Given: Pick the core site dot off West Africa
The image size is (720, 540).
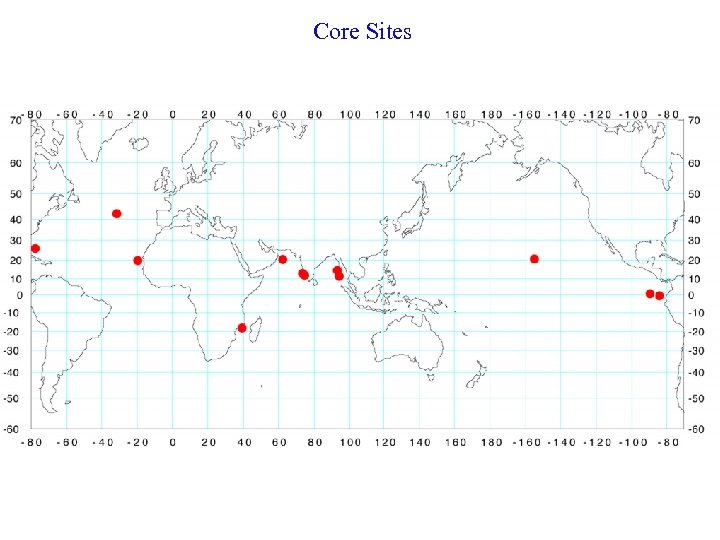Looking at the screenshot, I should 138,260.
